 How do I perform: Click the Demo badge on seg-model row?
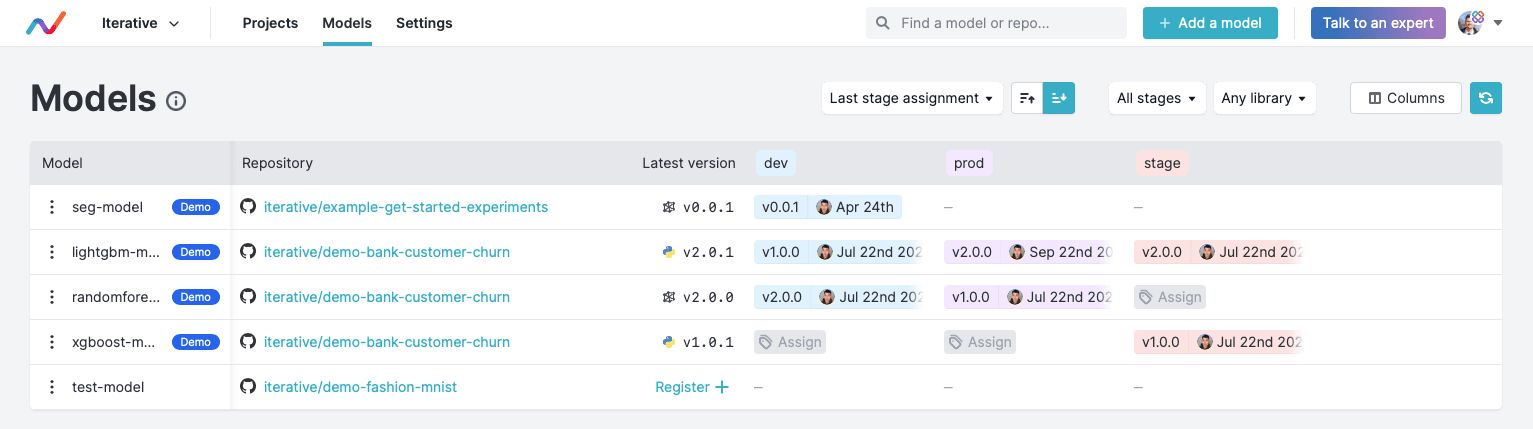pos(196,207)
